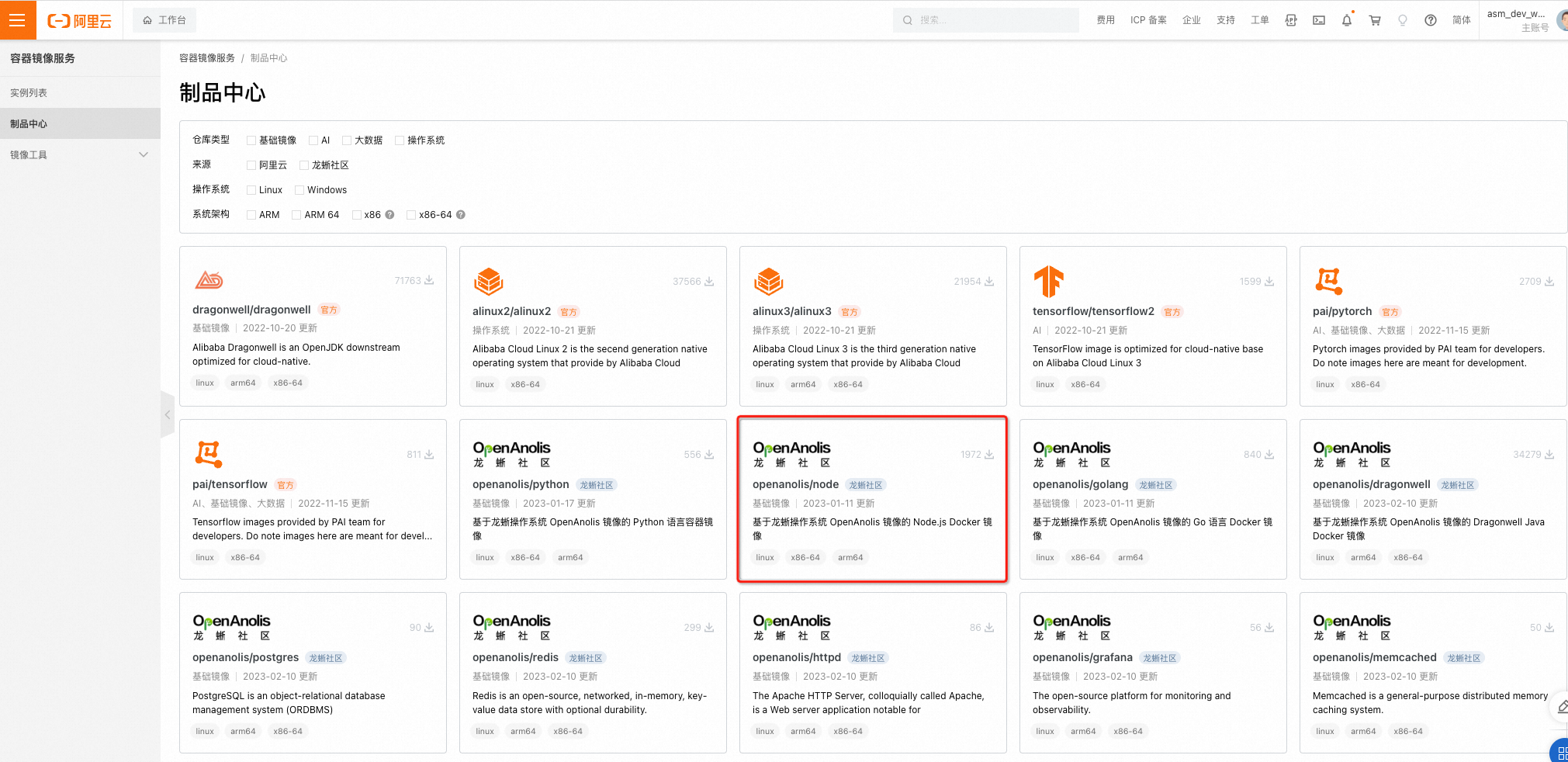Open the asm_dev account menu
Viewport: 1568px width, 762px height.
1525,20
